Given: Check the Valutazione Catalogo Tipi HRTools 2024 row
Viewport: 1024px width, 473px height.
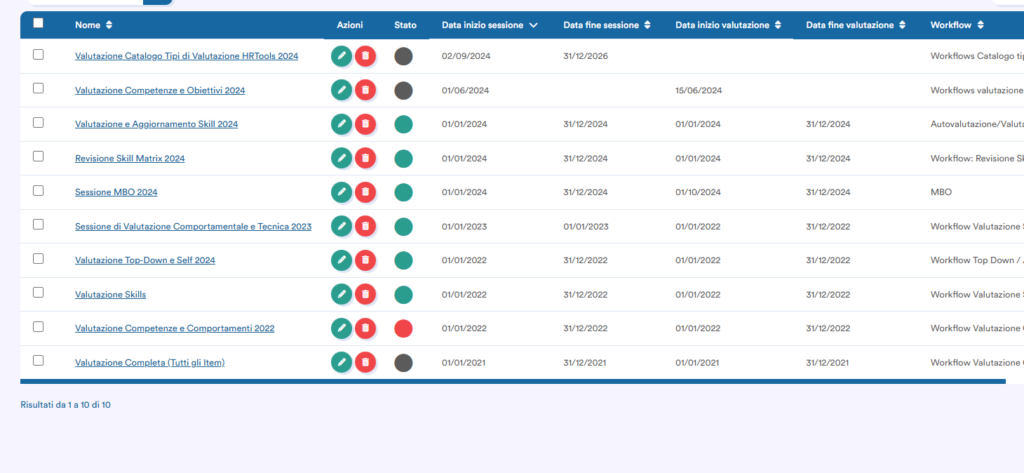Looking at the screenshot, I should (39, 55).
